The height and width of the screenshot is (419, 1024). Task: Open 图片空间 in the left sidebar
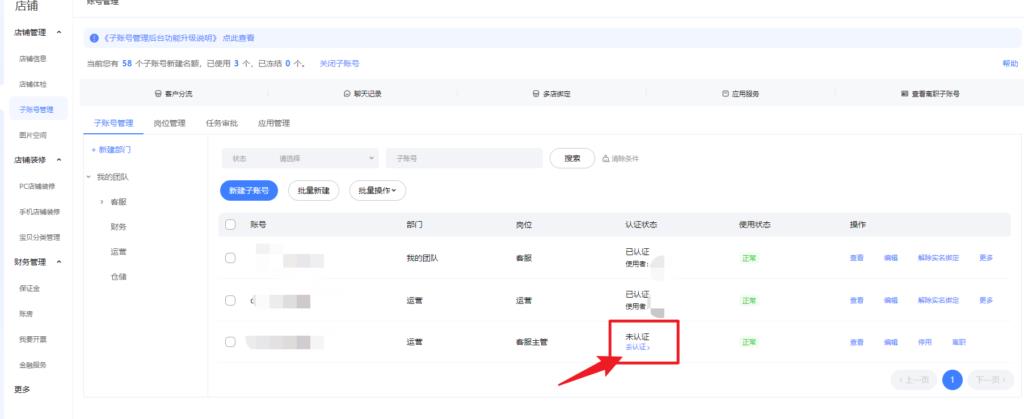pyautogui.click(x=33, y=135)
